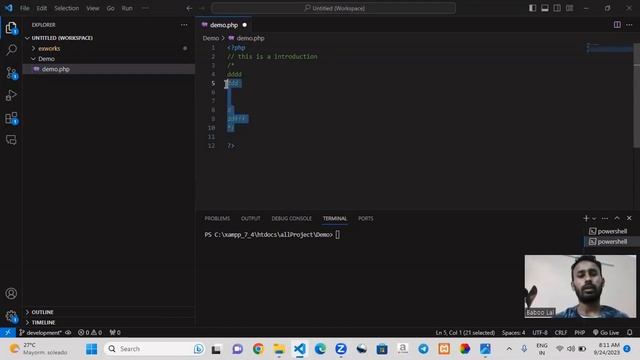Start Go Live server

(x=606, y=333)
